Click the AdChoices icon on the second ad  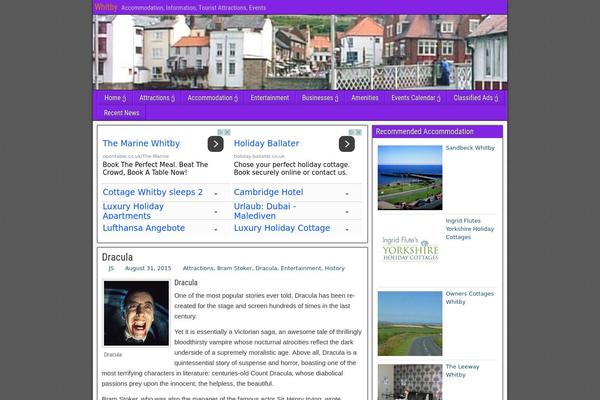(x=352, y=132)
